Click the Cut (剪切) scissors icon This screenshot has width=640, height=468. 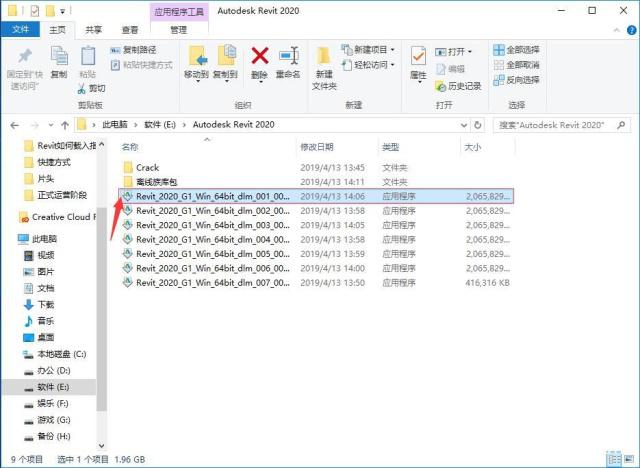pyautogui.click(x=82, y=88)
